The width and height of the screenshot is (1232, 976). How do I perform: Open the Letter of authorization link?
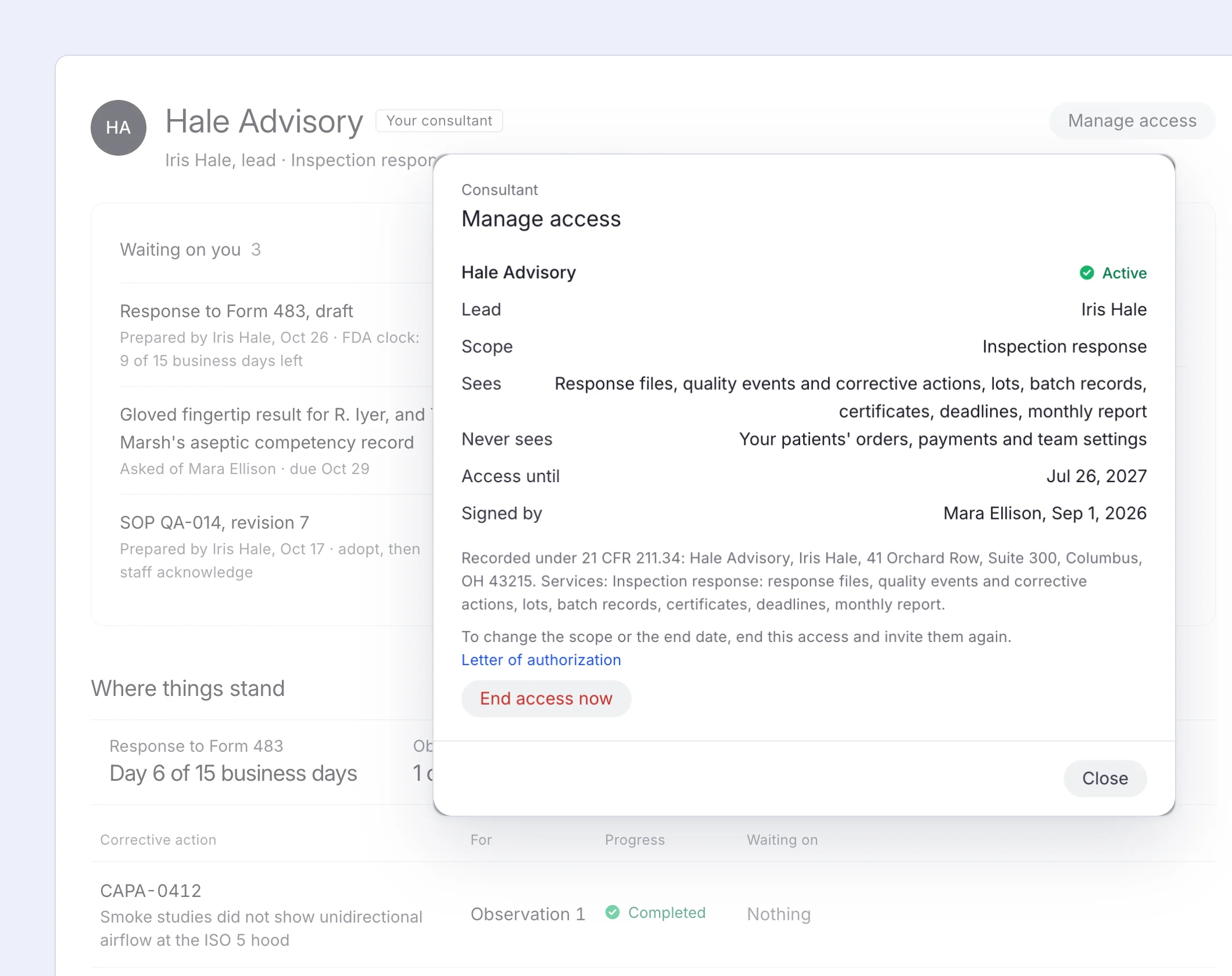point(541,660)
